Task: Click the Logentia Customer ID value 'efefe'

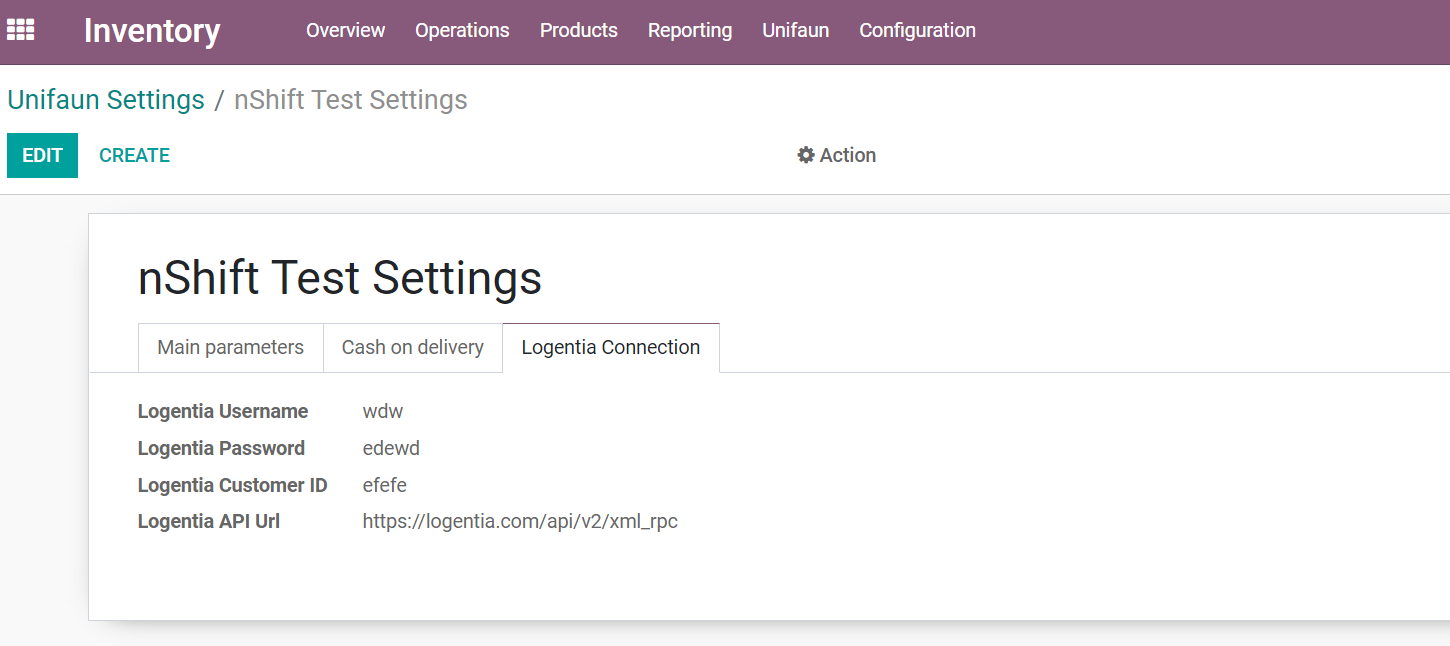Action: click(x=384, y=485)
